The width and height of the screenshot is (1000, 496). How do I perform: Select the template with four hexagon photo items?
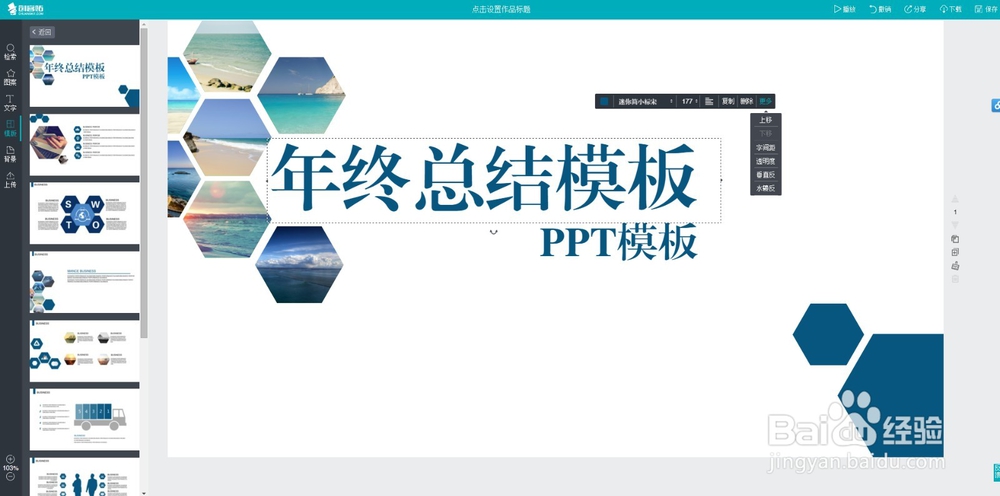(x=84, y=351)
